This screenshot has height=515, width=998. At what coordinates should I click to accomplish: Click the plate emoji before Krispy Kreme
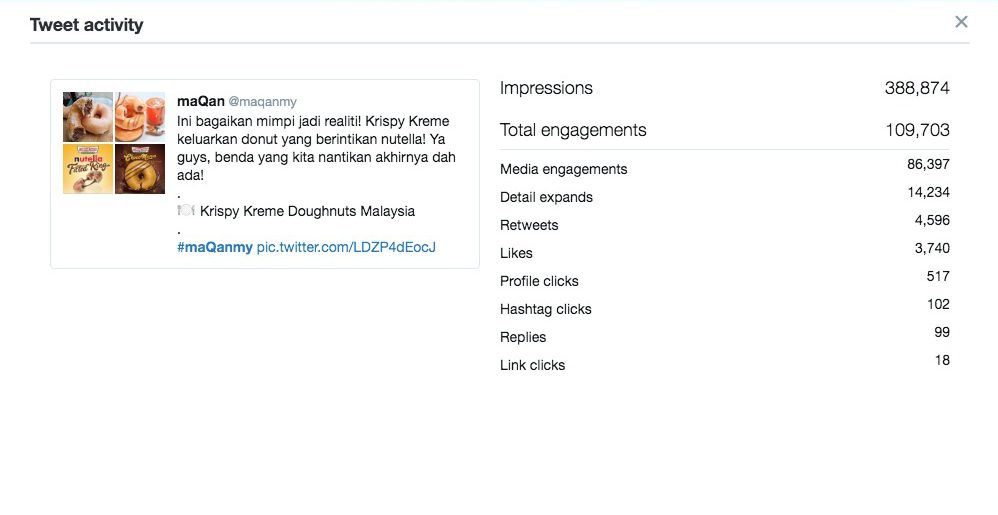pyautogui.click(x=185, y=210)
